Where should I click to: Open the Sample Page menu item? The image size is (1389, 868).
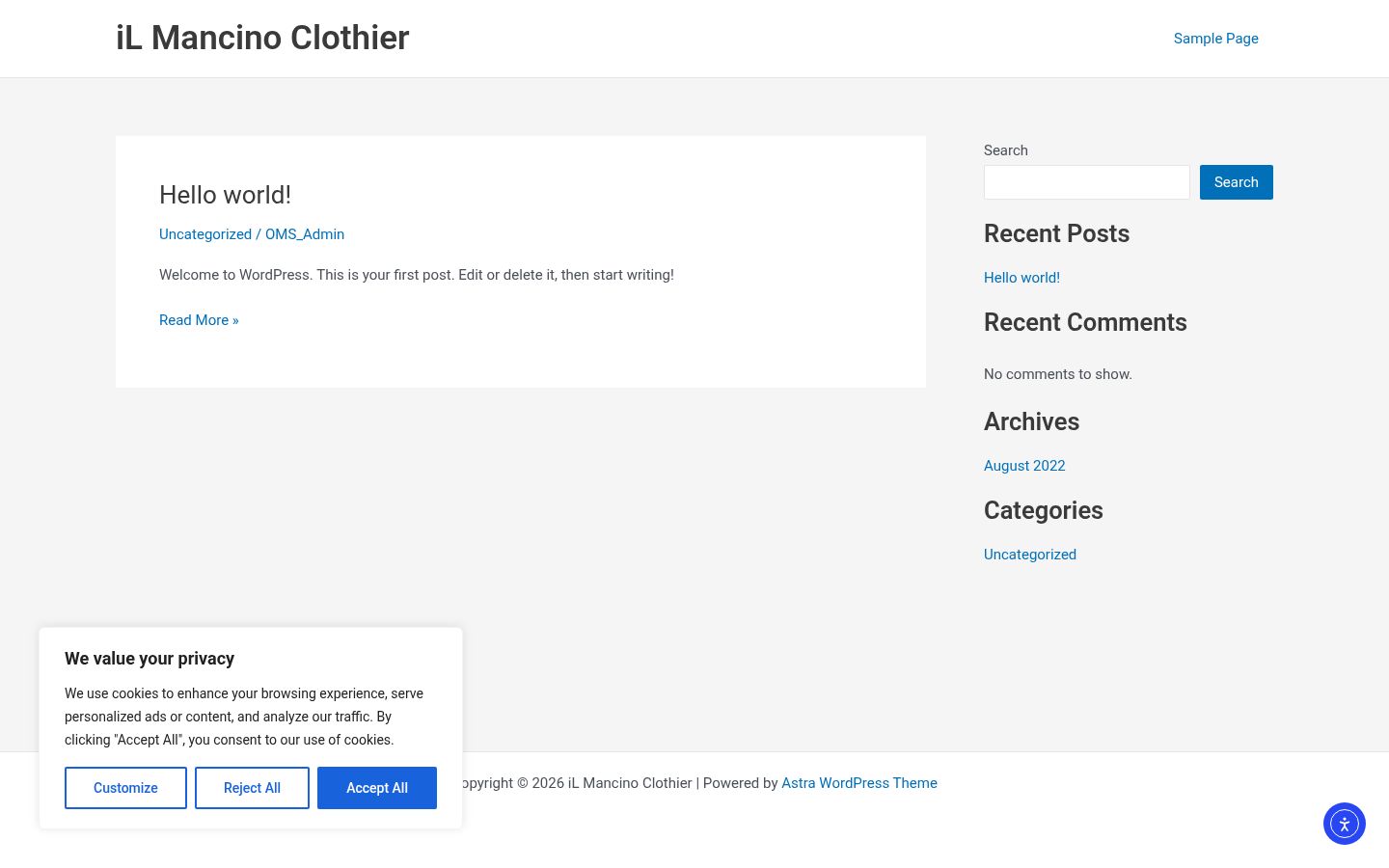tap(1215, 39)
